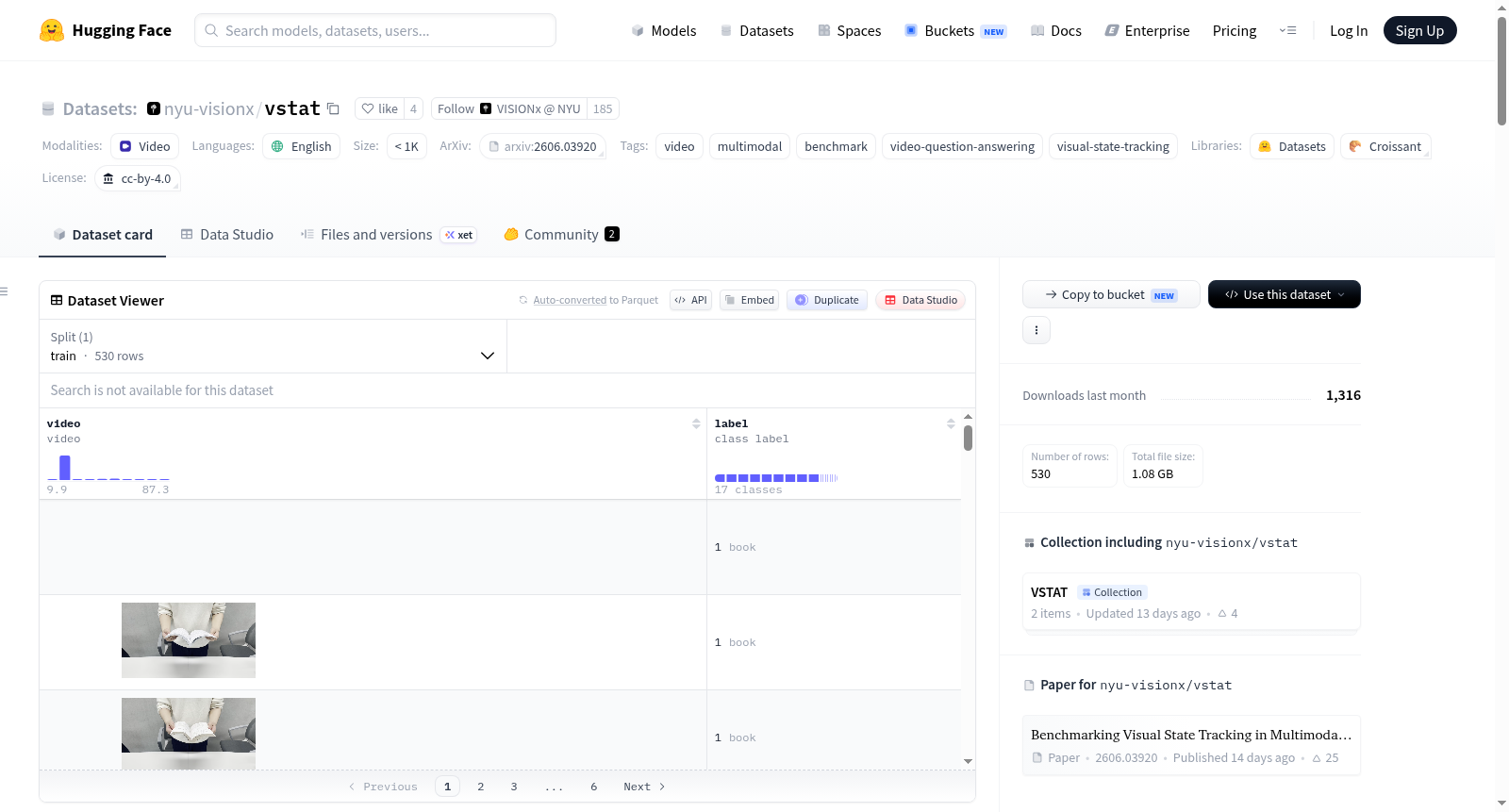Click the Duplicate button

(826, 300)
